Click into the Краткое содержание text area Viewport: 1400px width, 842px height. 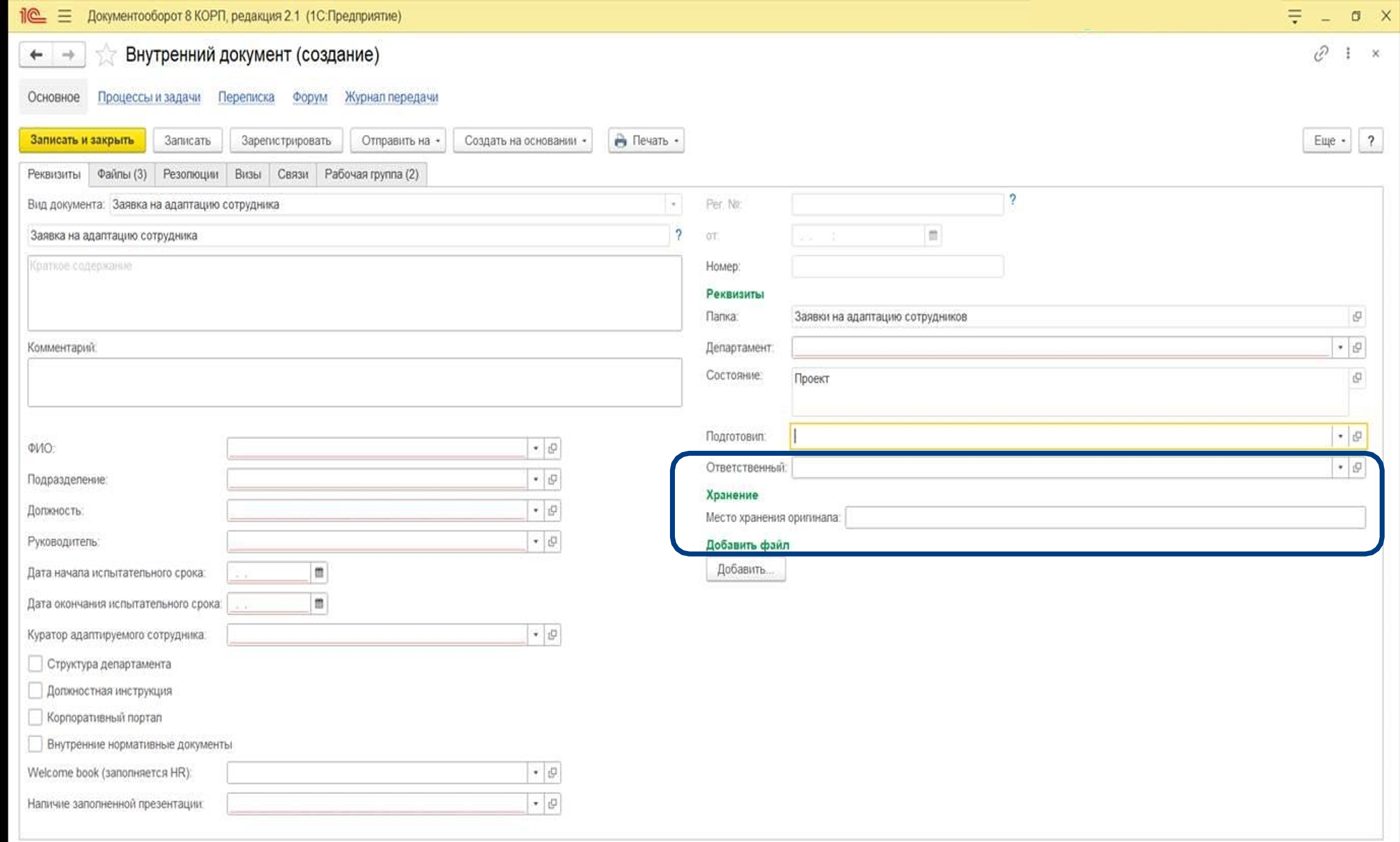pos(354,293)
